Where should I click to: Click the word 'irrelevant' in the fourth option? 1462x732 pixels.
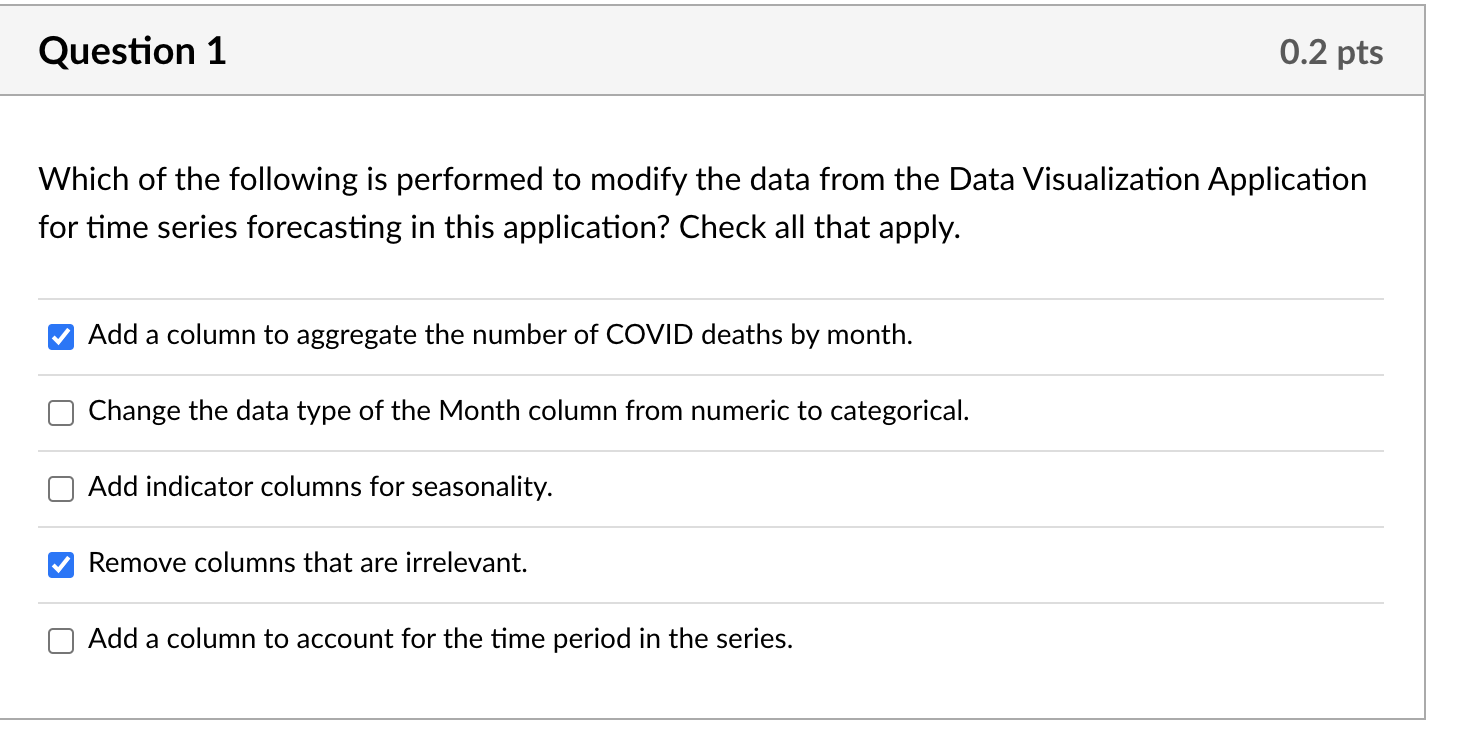[x=466, y=563]
